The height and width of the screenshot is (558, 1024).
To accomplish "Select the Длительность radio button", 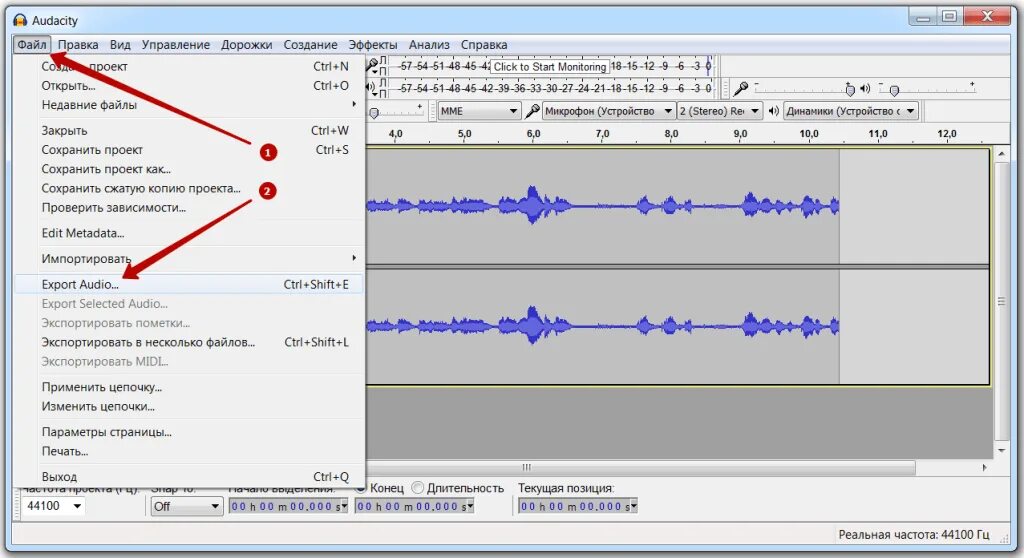I will 418,488.
